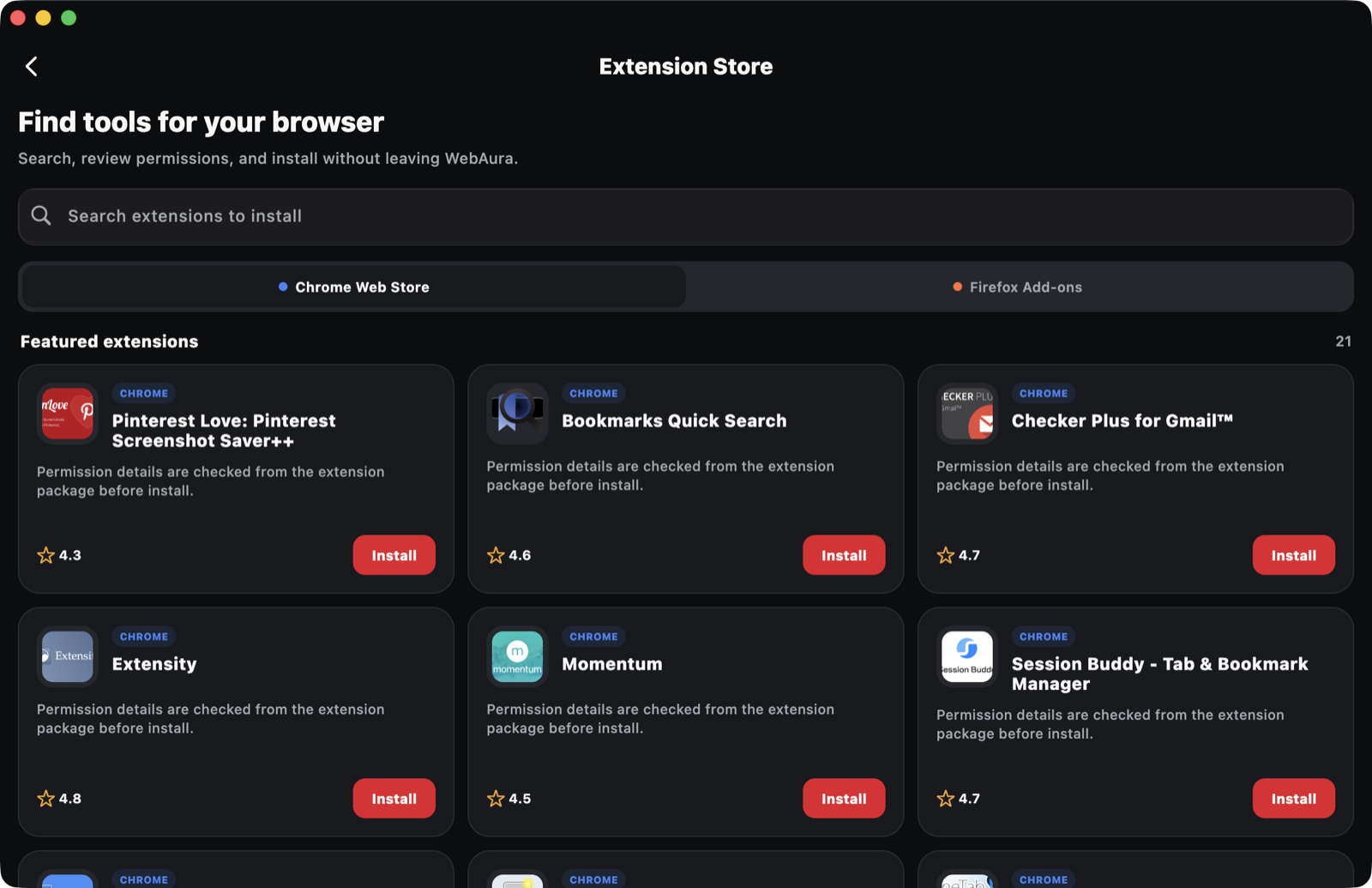Click the 4.8 rating value
1372x888 pixels.
70,799
